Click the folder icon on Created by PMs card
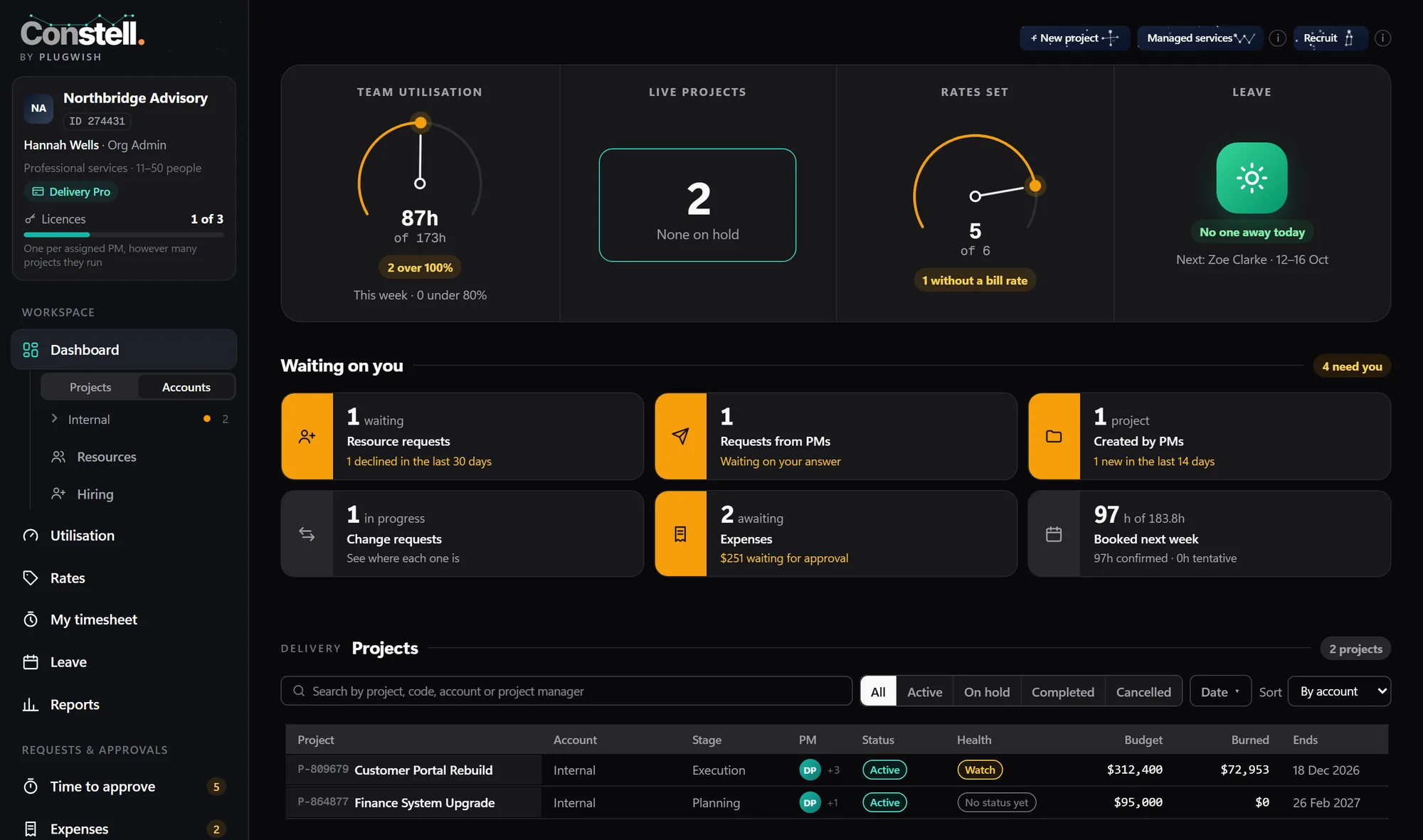This screenshot has height=840, width=1423. pos(1054,437)
